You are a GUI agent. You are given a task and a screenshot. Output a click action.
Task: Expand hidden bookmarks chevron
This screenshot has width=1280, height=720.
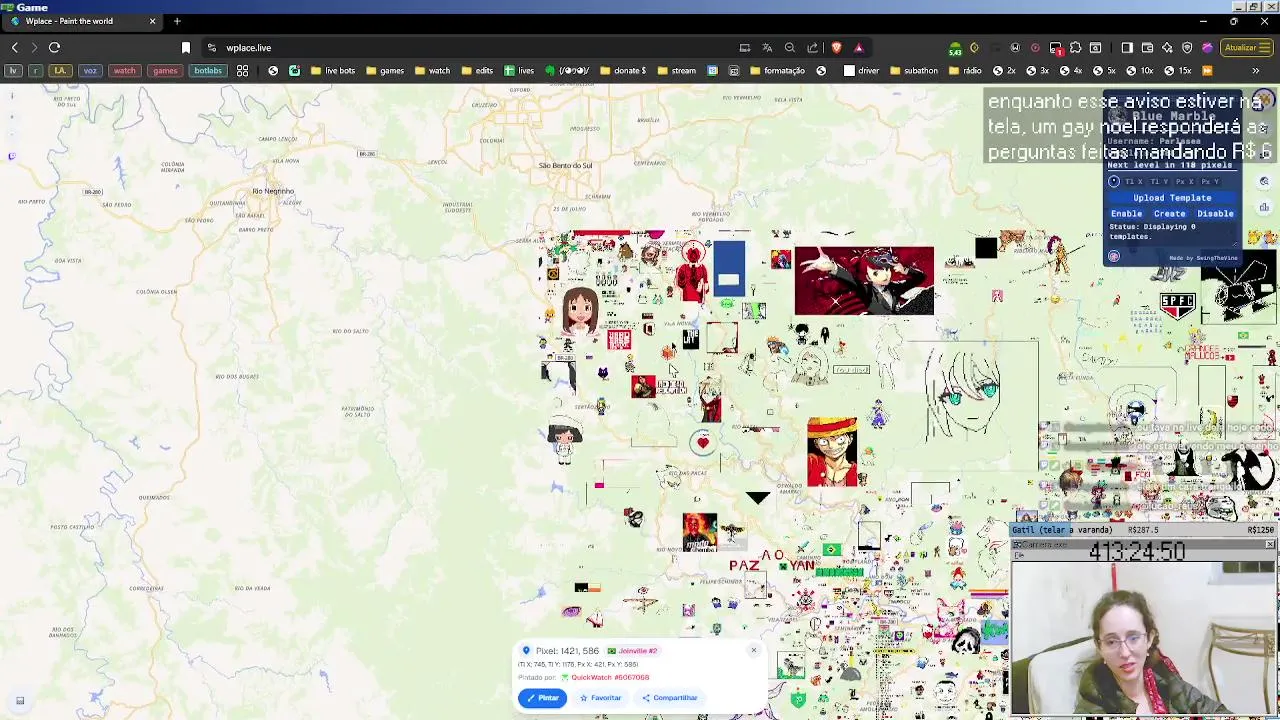click(x=1256, y=71)
